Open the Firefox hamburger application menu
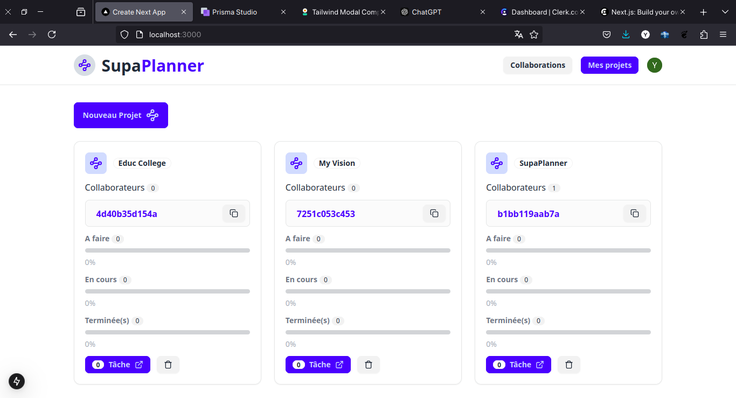 [723, 34]
